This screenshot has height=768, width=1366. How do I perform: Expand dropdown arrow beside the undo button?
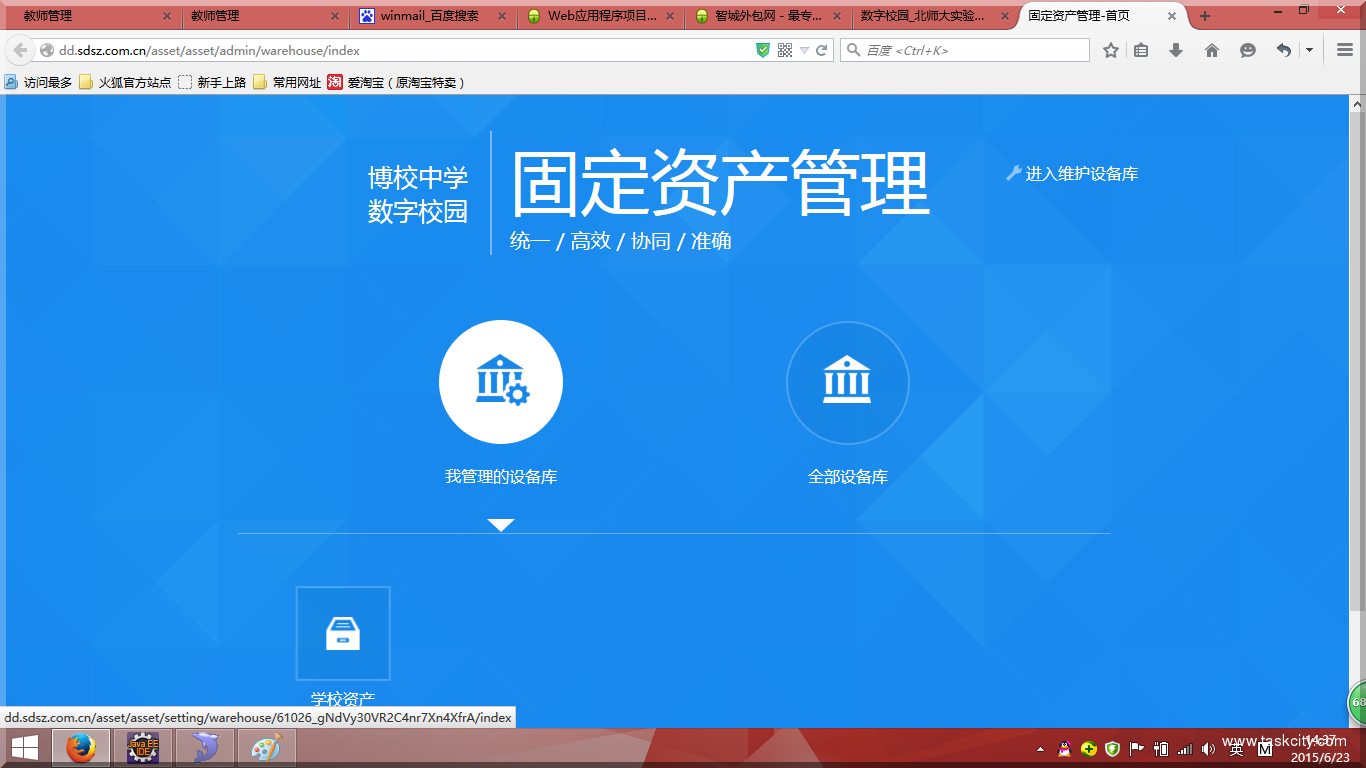(x=1309, y=50)
